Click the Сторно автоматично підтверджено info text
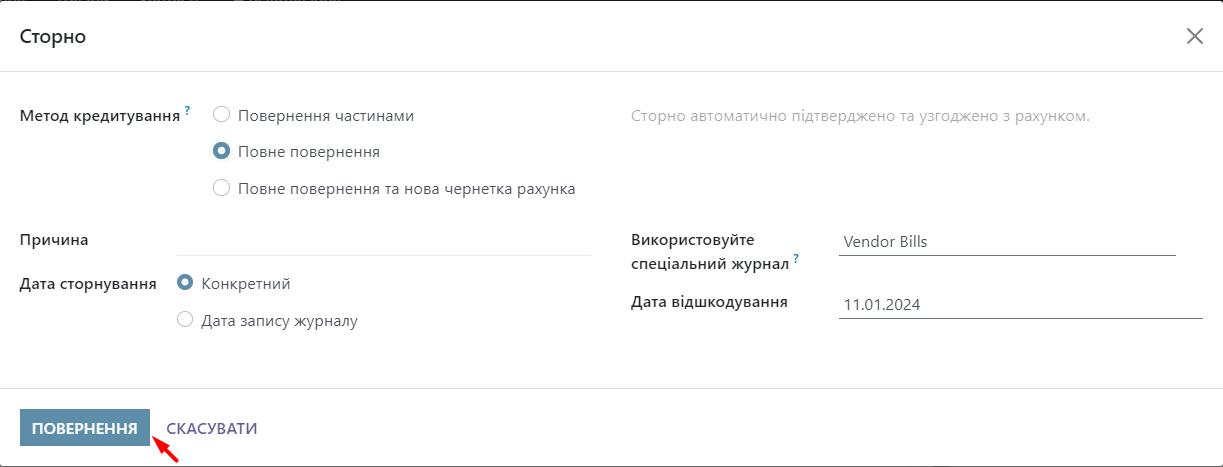This screenshot has height=467, width=1223. pos(860,116)
